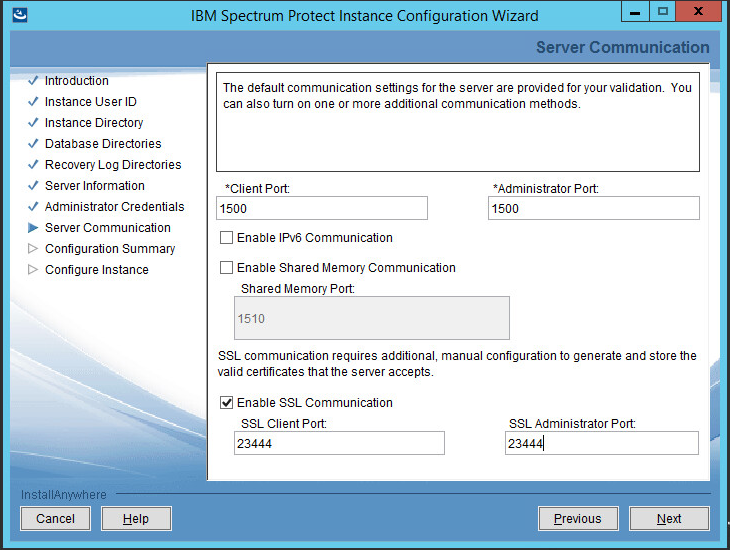Go back with the Previous button
The height and width of the screenshot is (550, 730).
(x=577, y=519)
